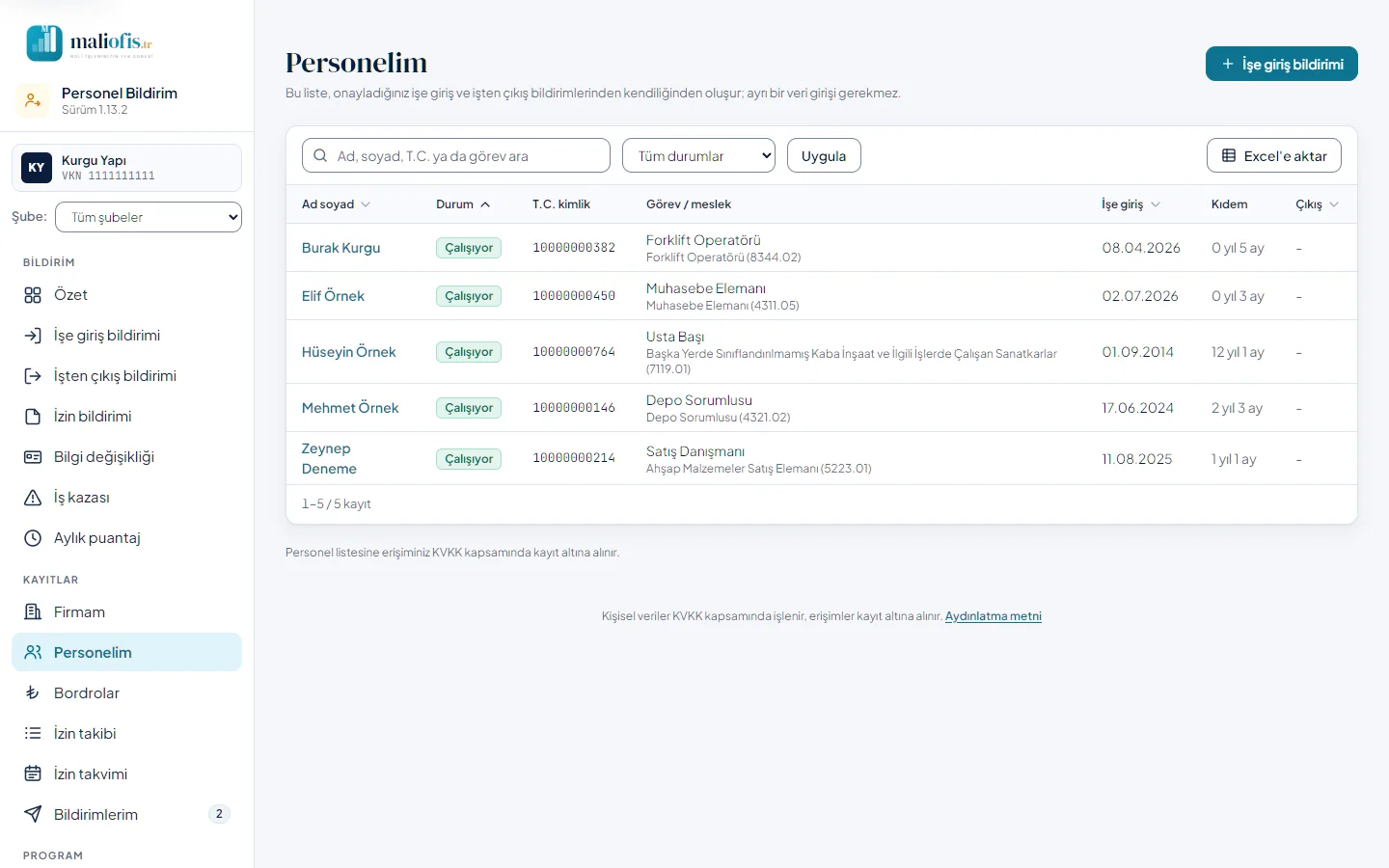Click the Bildirimlerim paper plane icon
Screen dimensions: 1389x868
(33, 815)
